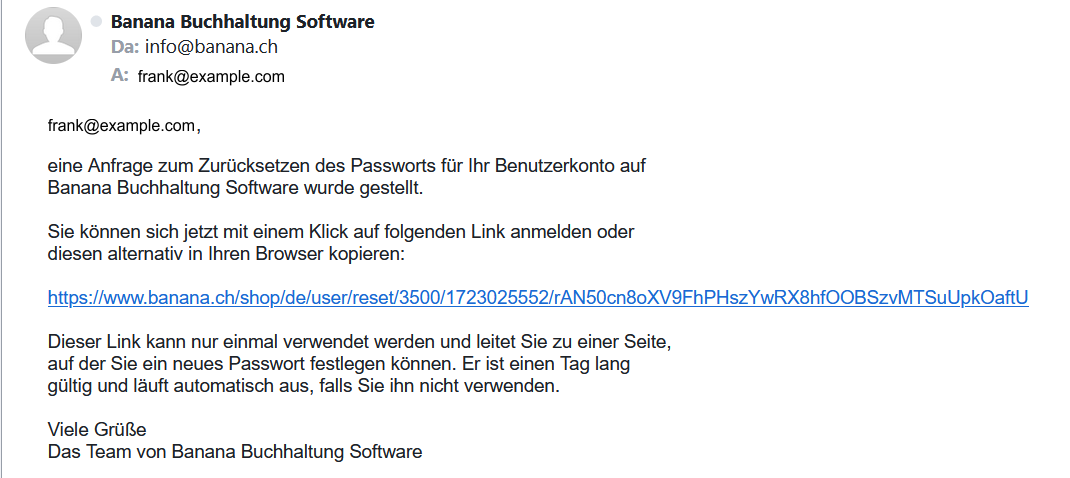Click the sender's avatar picture
Viewport: 1070px width, 478px height.
click(53, 35)
